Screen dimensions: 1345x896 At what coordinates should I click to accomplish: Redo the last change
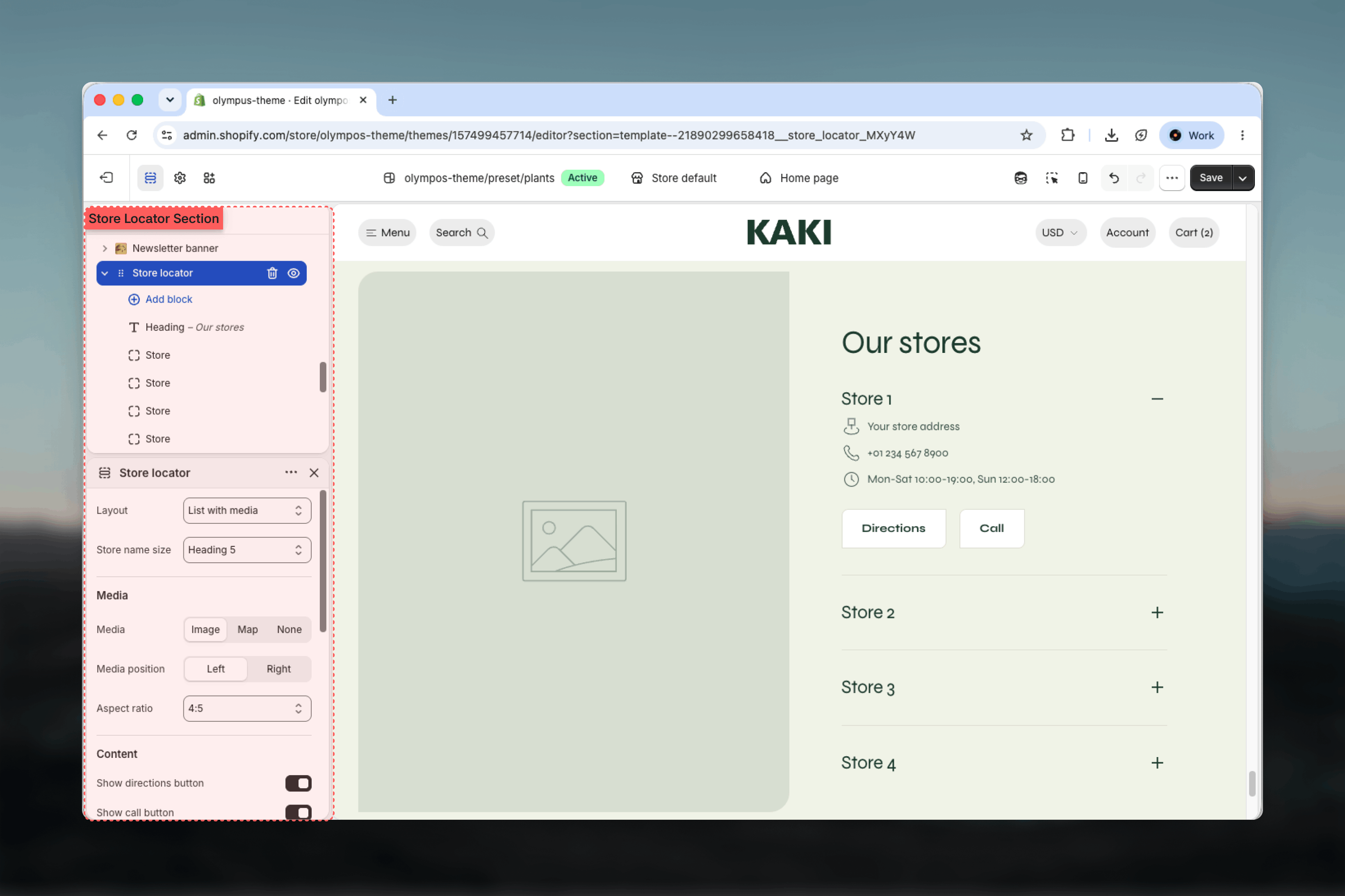[1141, 178]
